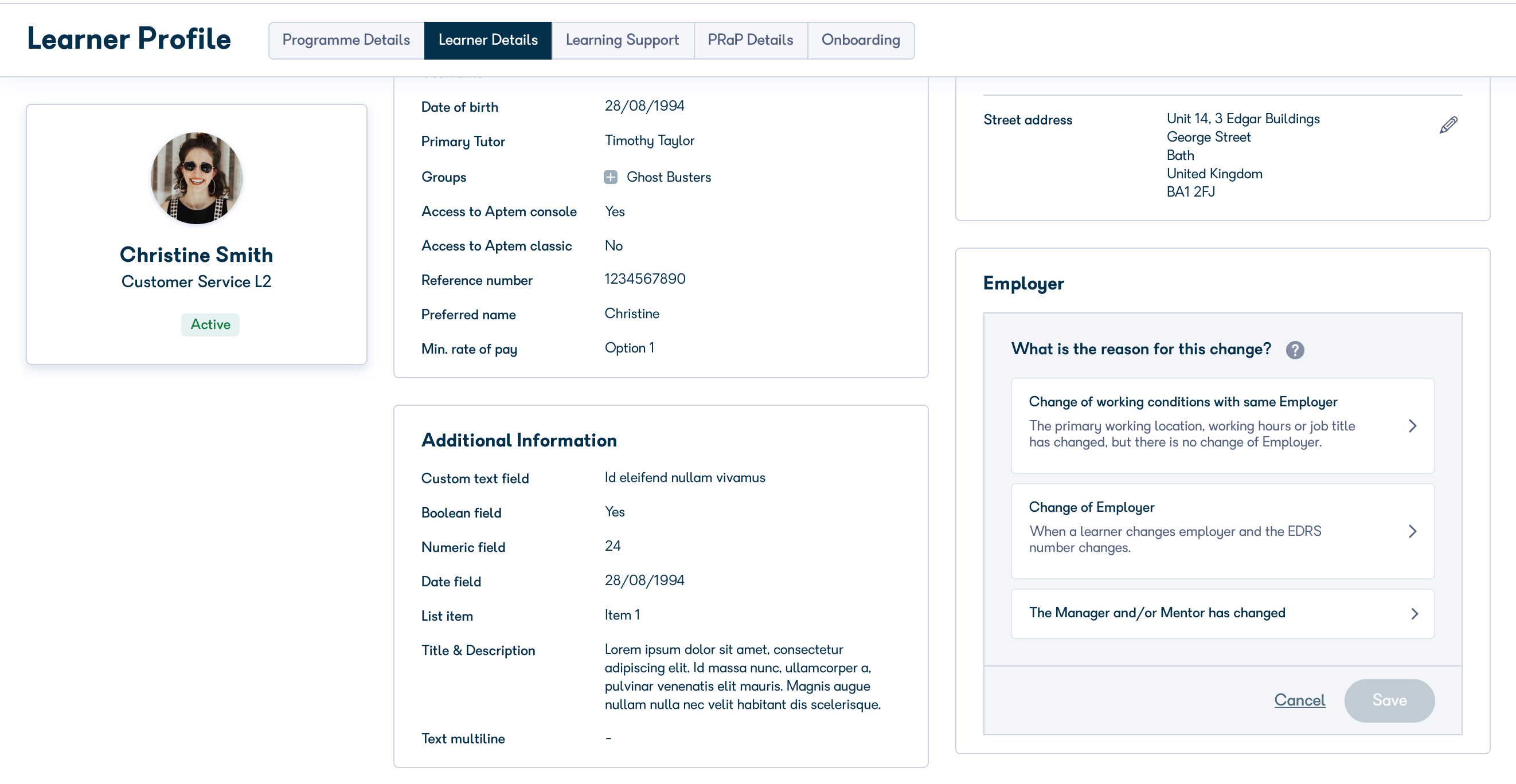Click the Christine Smith name heading
Screen dimensions: 1516x784
197,254
